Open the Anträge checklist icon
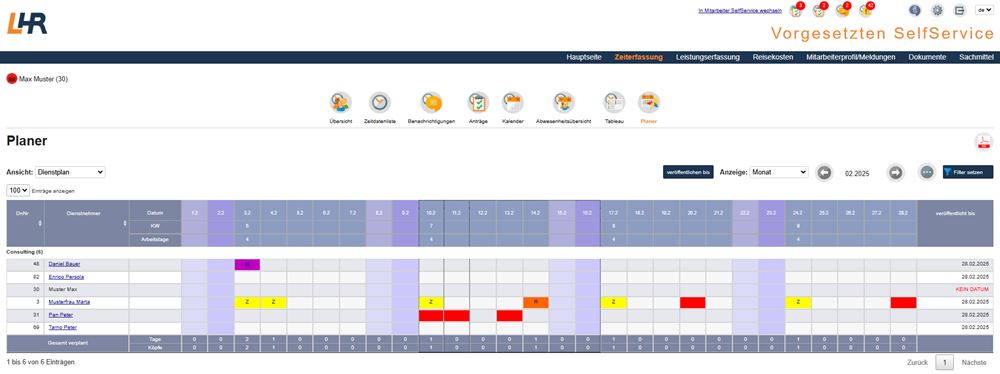This screenshot has height=374, width=1000. click(478, 103)
